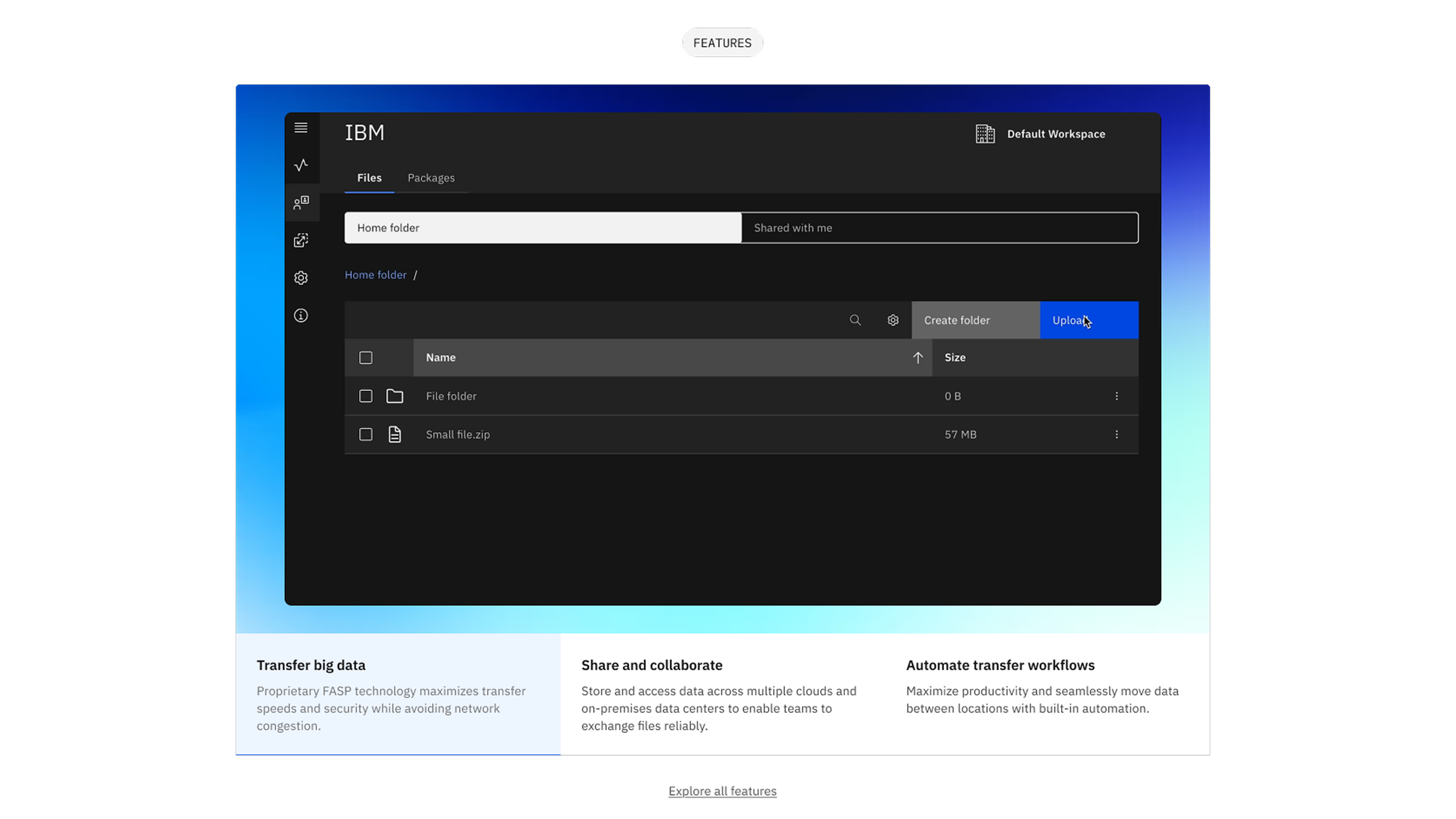This screenshot has height=819, width=1456.
Task: Click the Create folder button
Action: [975, 320]
